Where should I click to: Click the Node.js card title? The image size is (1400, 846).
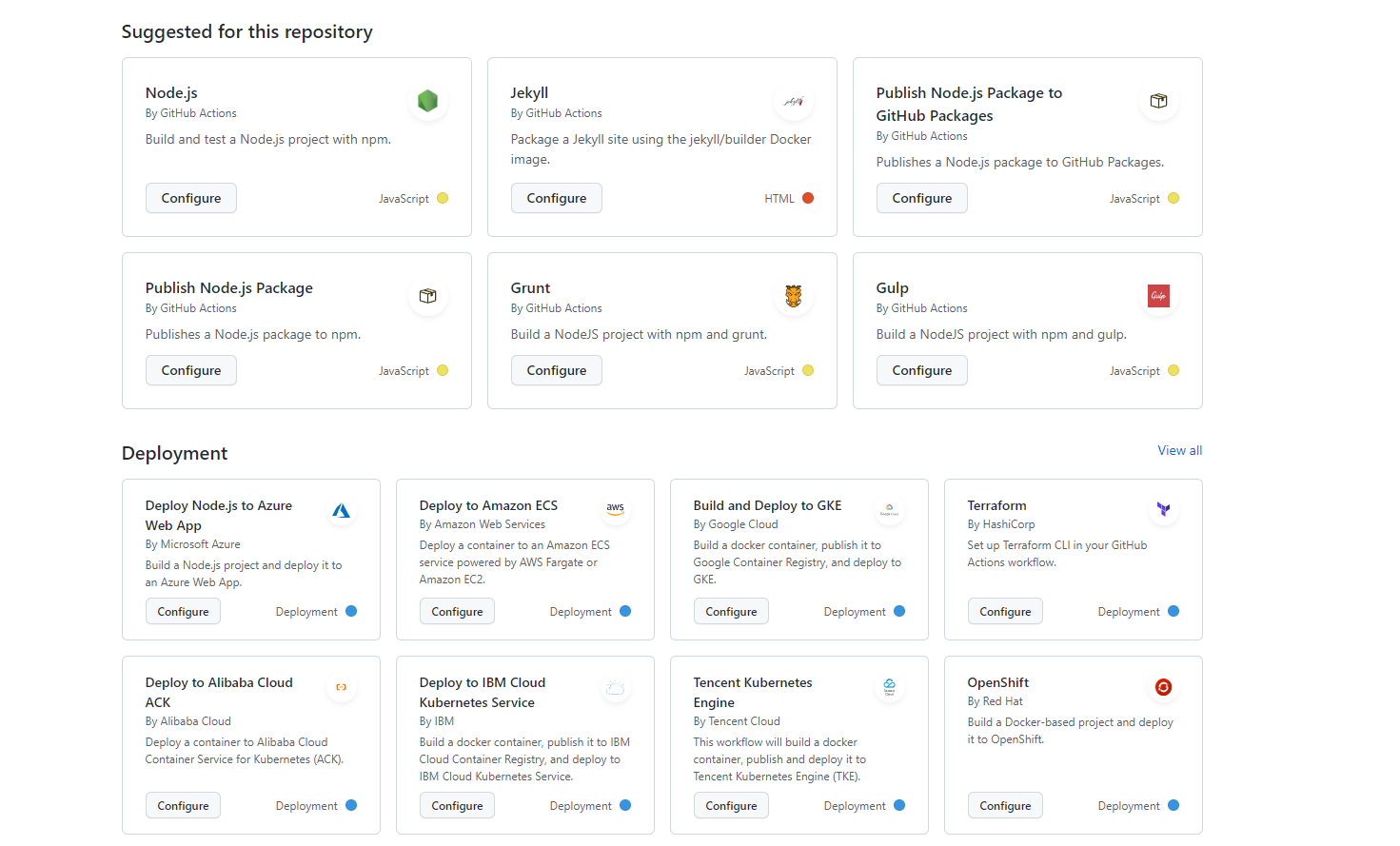[x=171, y=92]
